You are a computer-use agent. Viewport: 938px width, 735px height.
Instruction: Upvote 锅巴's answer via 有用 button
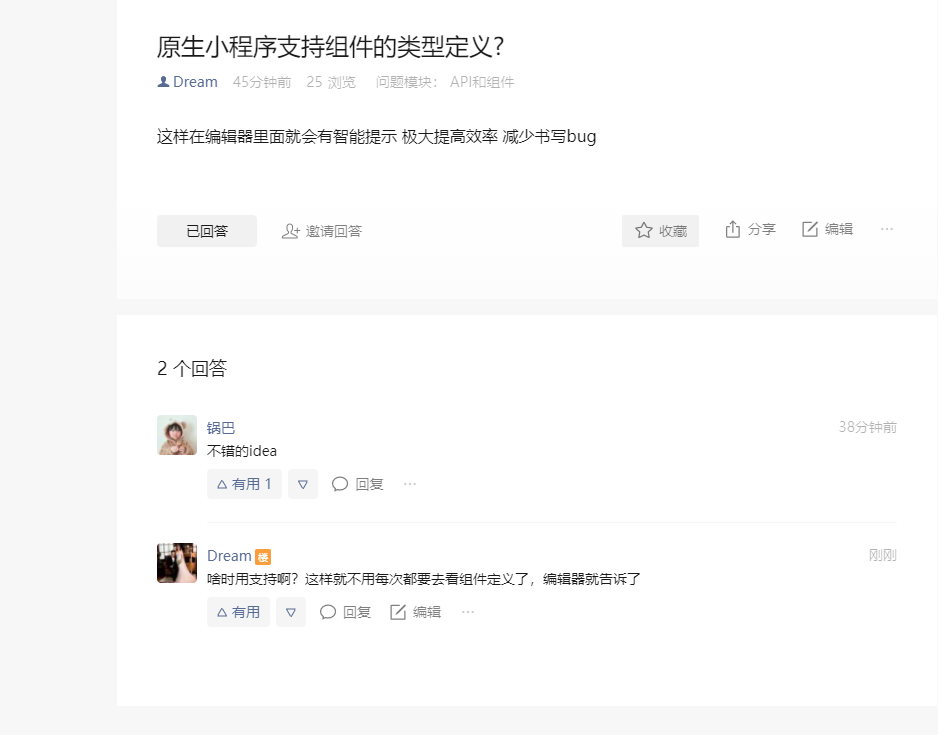tap(244, 483)
